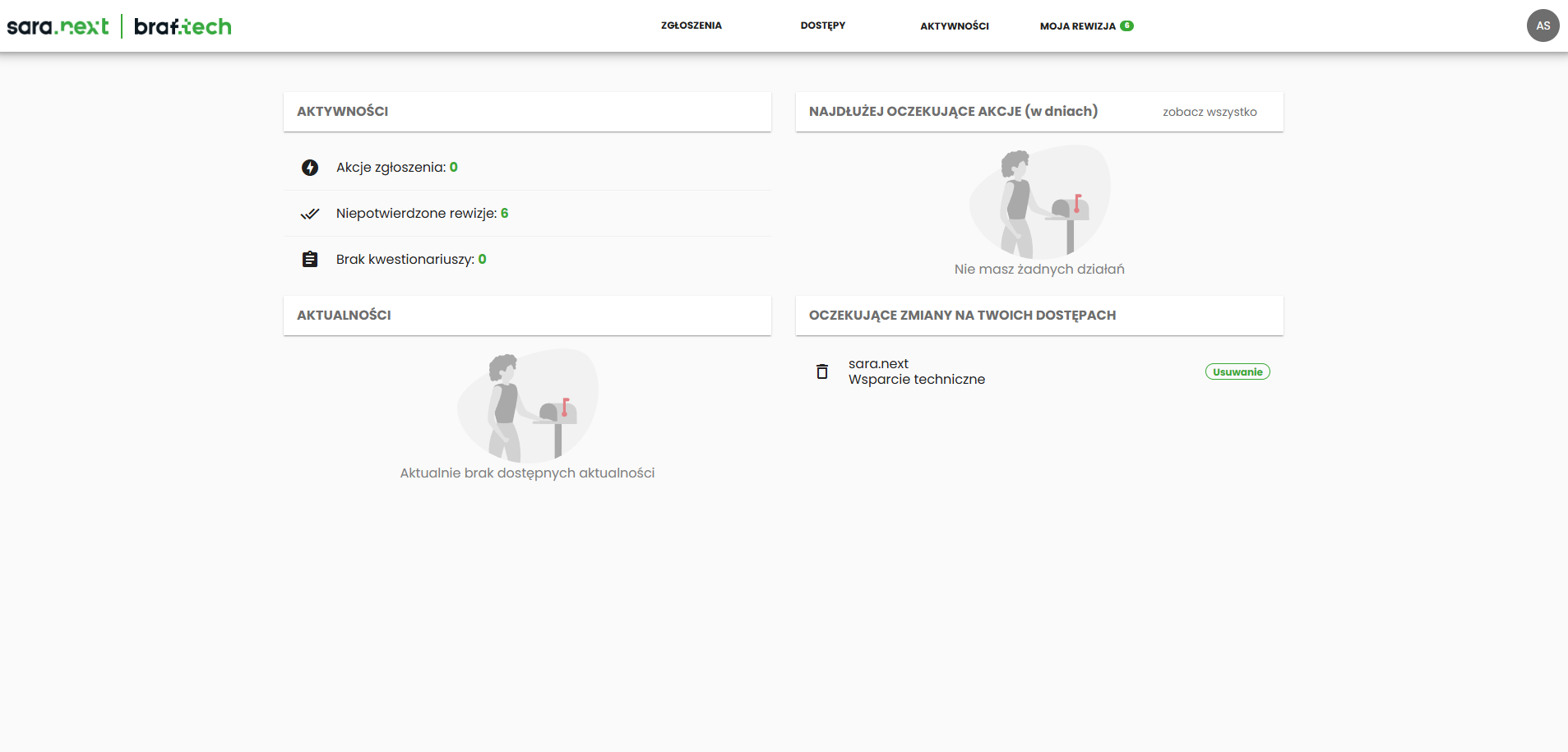Click the green notification badge on Moja Rewizja
This screenshot has height=752, width=1568.
pyautogui.click(x=1126, y=25)
